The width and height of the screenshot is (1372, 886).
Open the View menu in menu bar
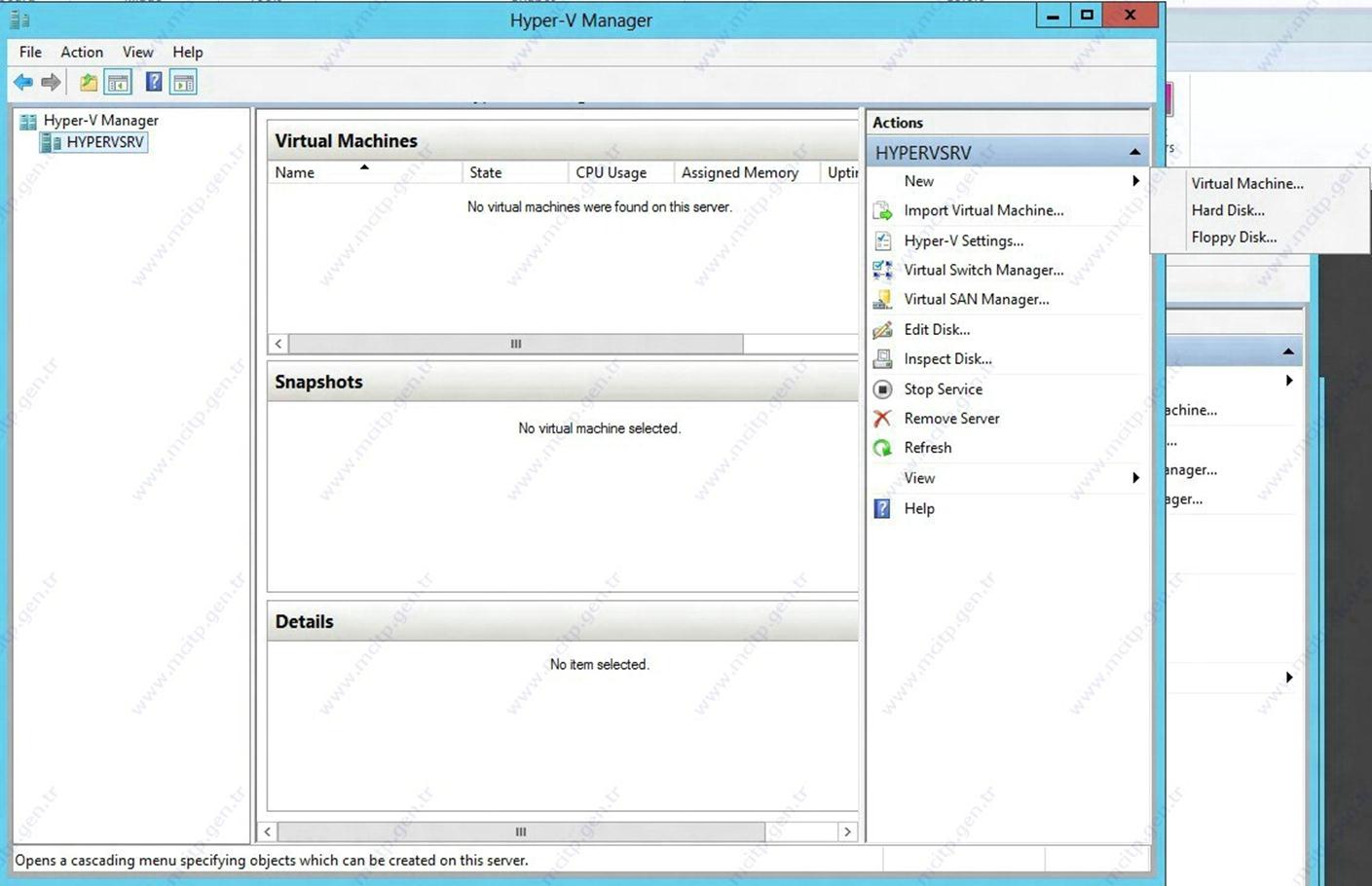click(137, 52)
